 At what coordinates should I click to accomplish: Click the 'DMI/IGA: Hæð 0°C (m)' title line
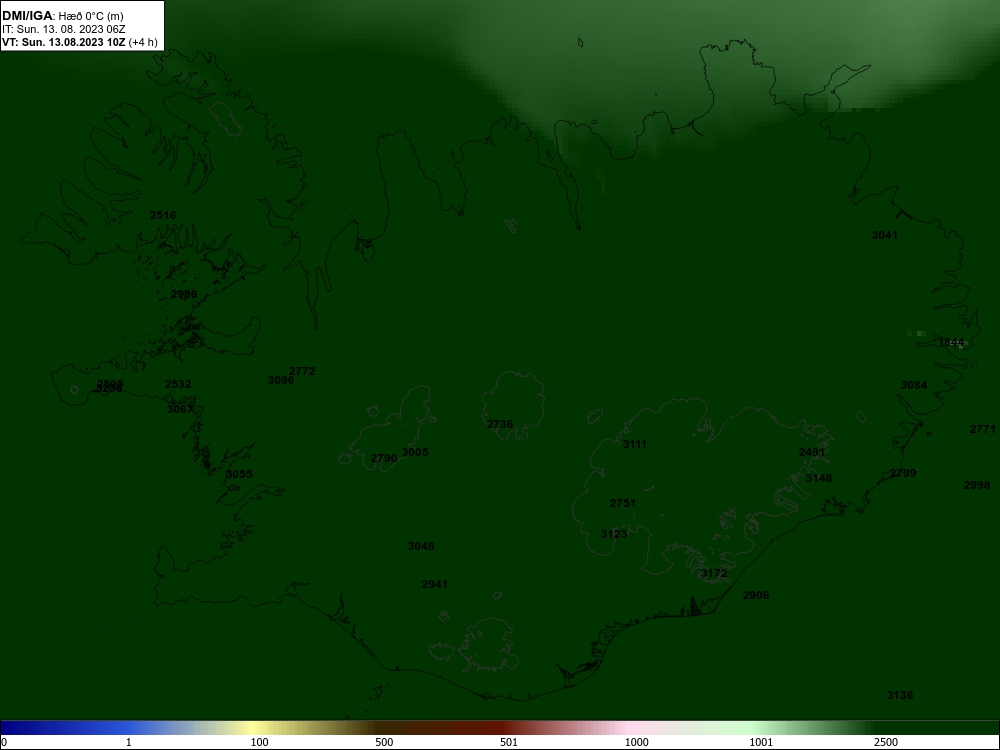click(63, 16)
